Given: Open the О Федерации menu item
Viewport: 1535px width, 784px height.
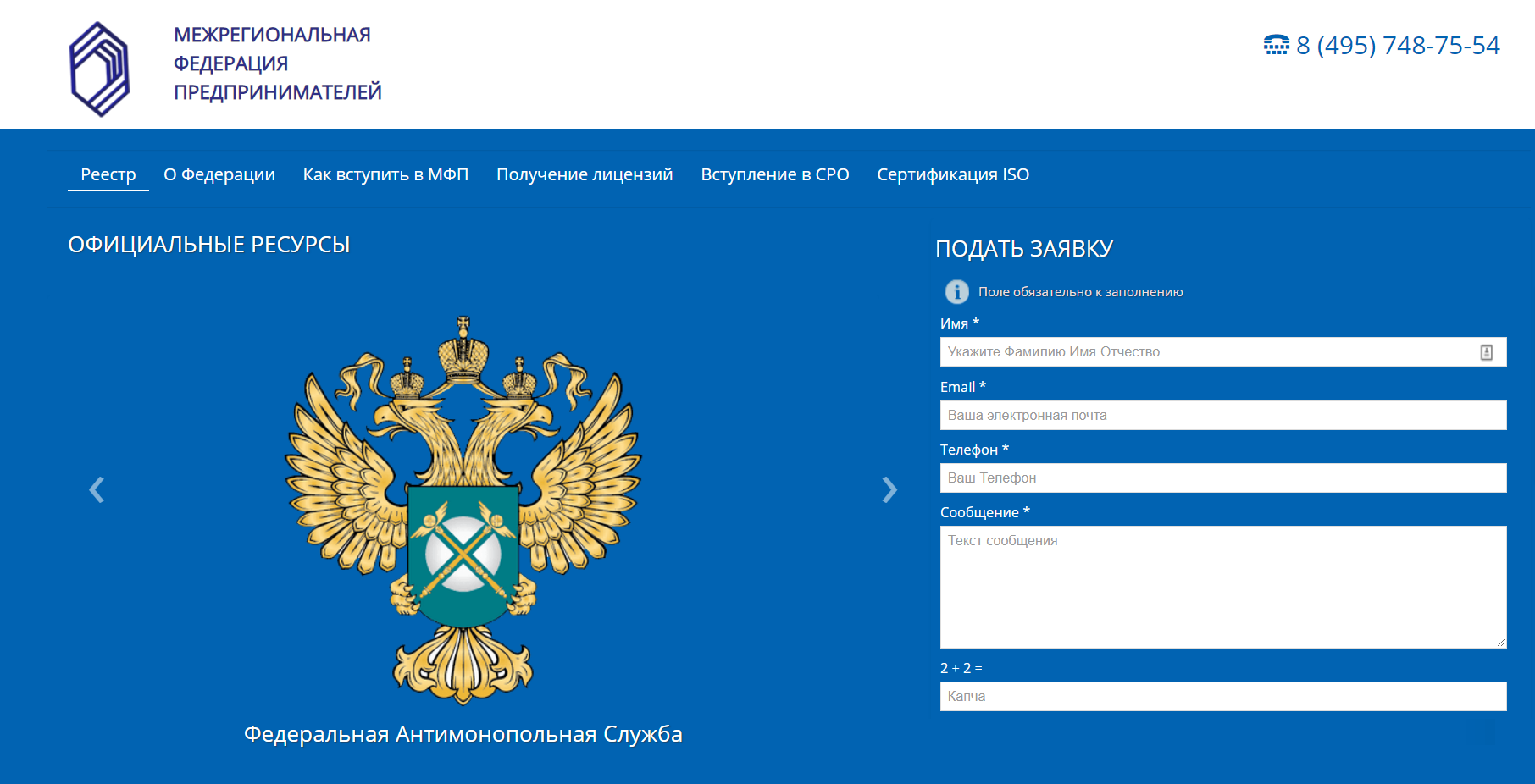Looking at the screenshot, I should (x=219, y=174).
